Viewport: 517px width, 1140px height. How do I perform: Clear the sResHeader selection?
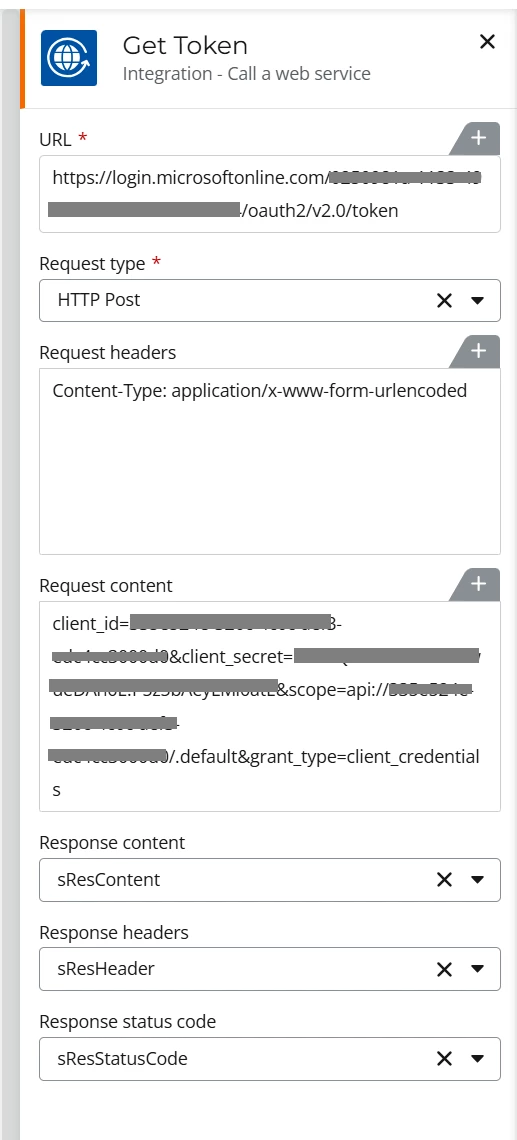point(444,969)
